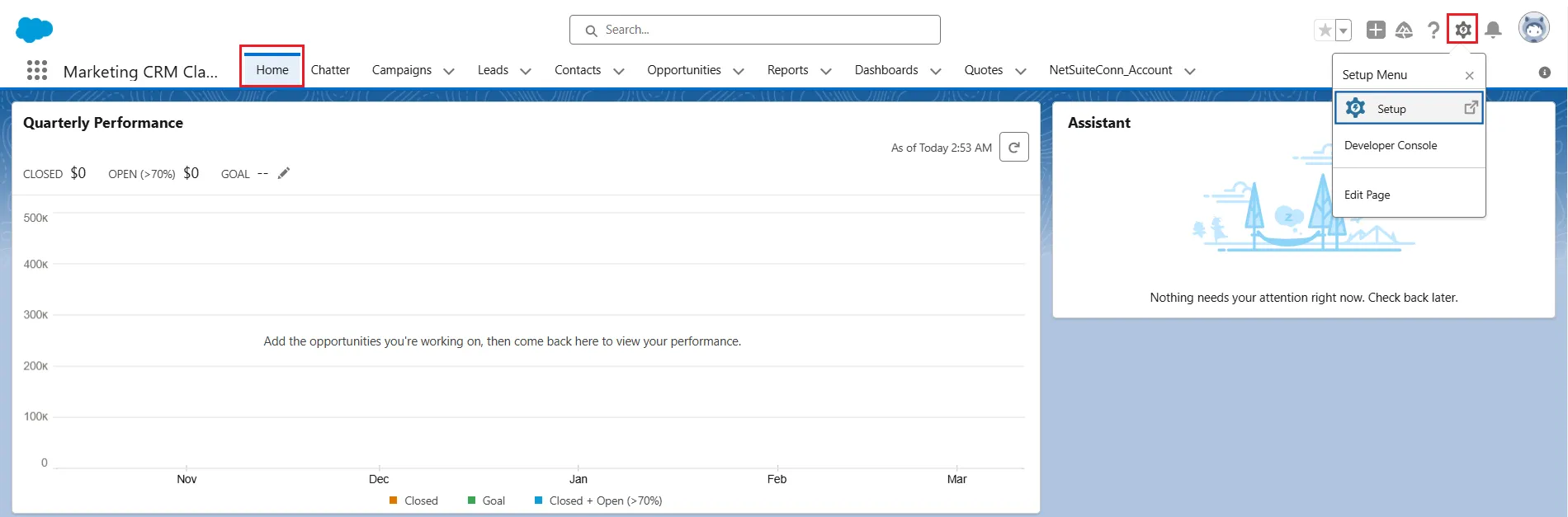The height and width of the screenshot is (517, 1568).
Task: Open the Help question mark icon
Action: tap(1433, 31)
